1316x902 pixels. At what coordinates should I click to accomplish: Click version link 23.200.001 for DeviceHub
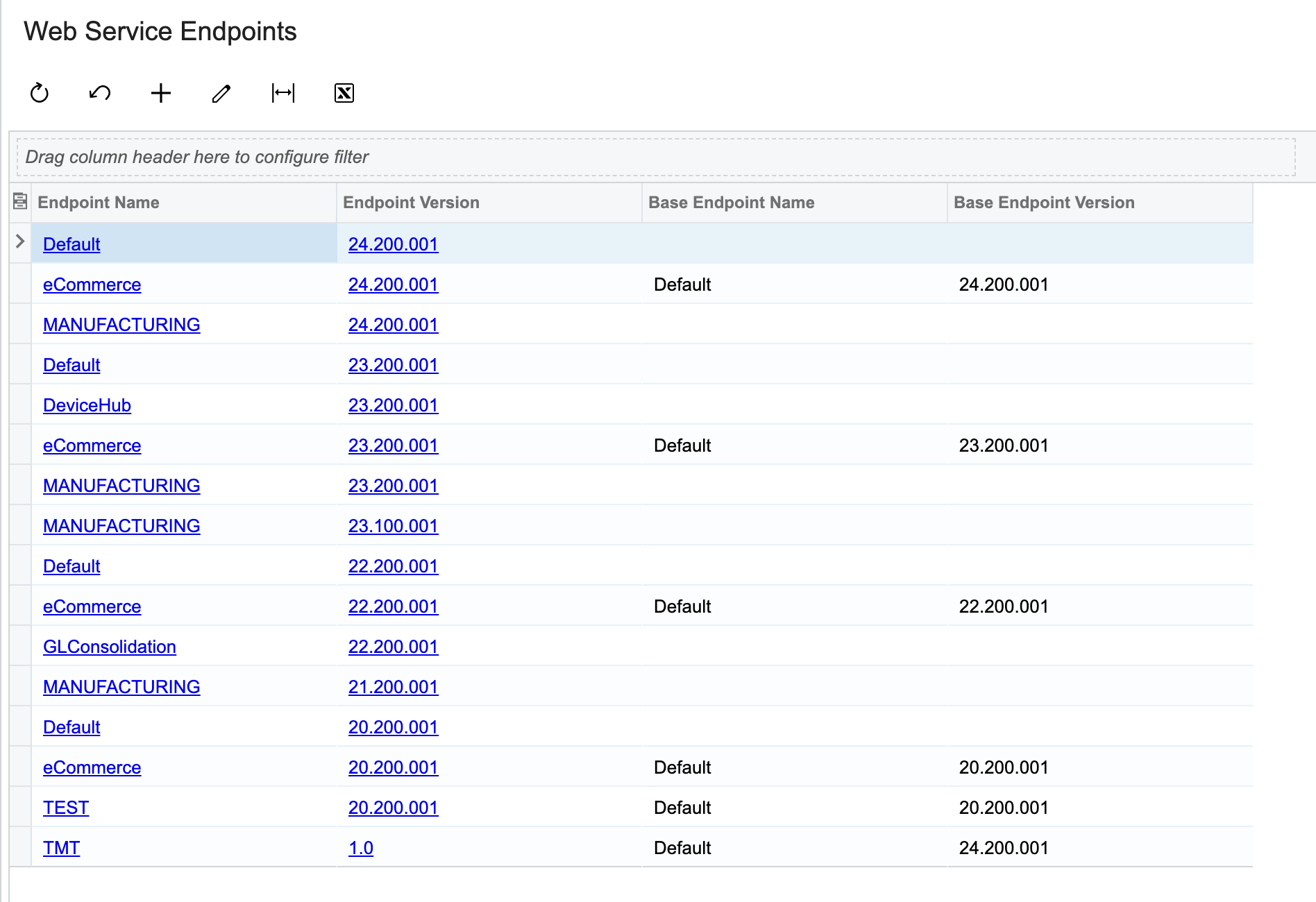pos(393,405)
